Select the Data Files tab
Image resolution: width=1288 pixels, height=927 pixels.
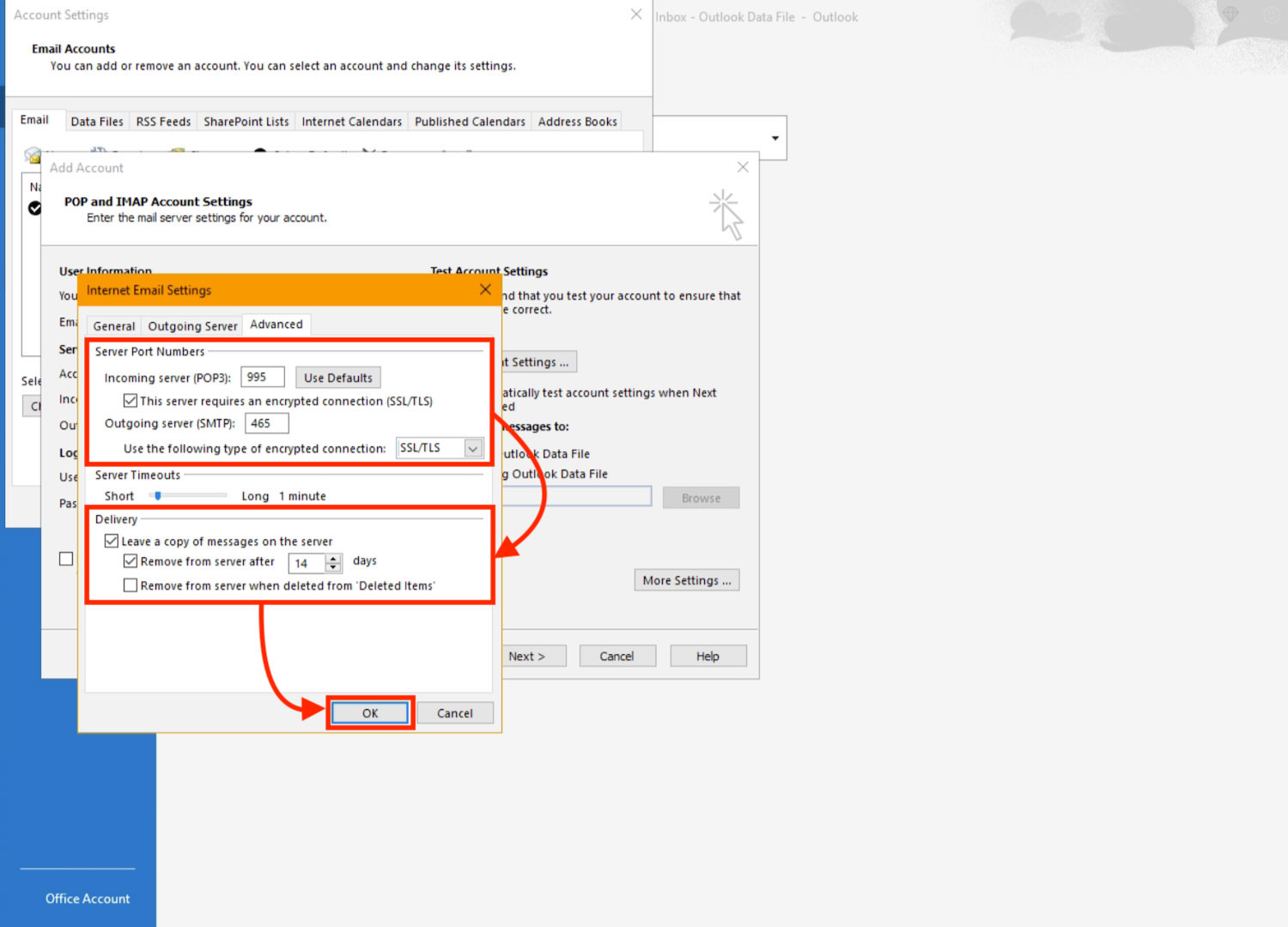point(97,122)
